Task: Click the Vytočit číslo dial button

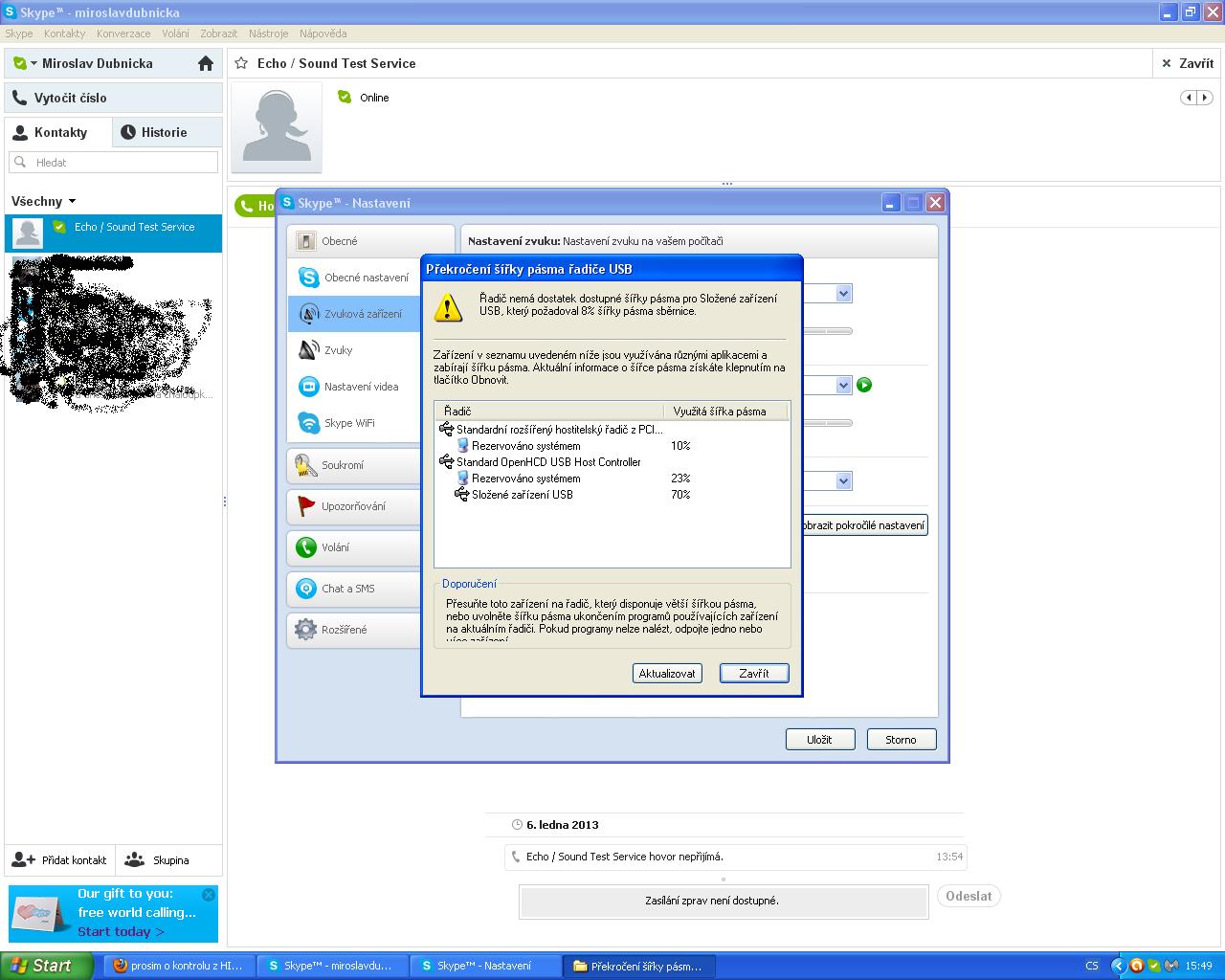Action: click(x=113, y=98)
